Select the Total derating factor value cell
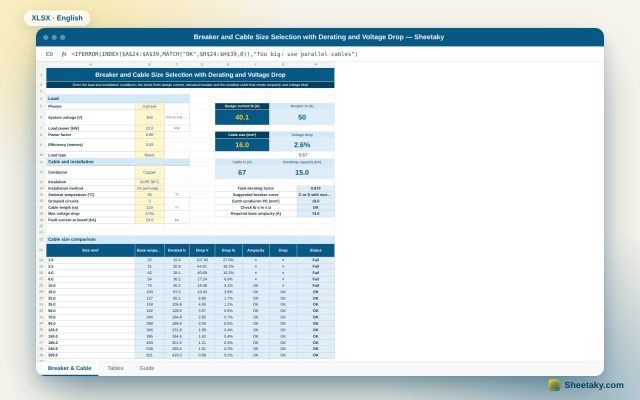 coord(316,189)
